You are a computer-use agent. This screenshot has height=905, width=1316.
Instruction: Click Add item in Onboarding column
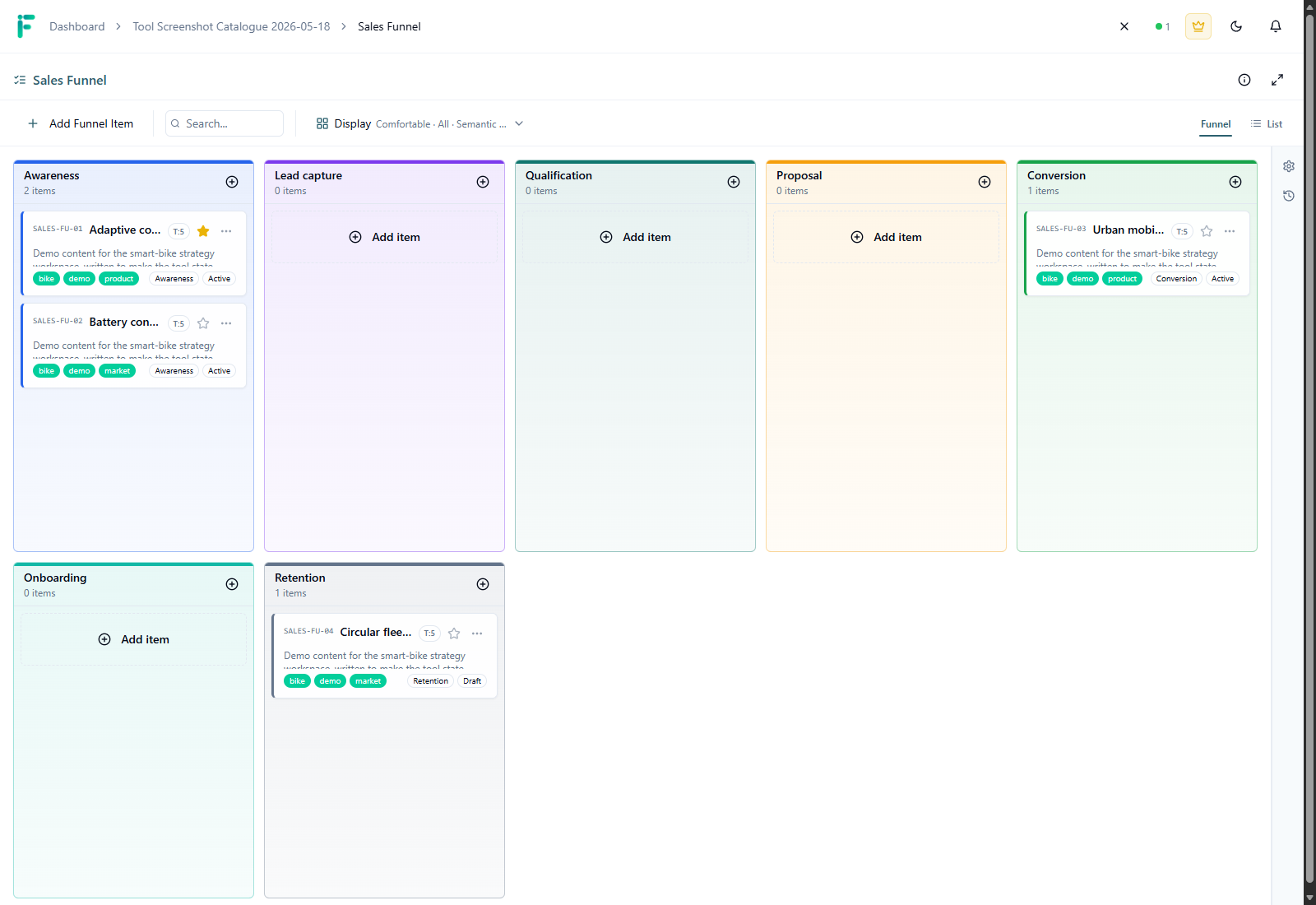pos(133,639)
